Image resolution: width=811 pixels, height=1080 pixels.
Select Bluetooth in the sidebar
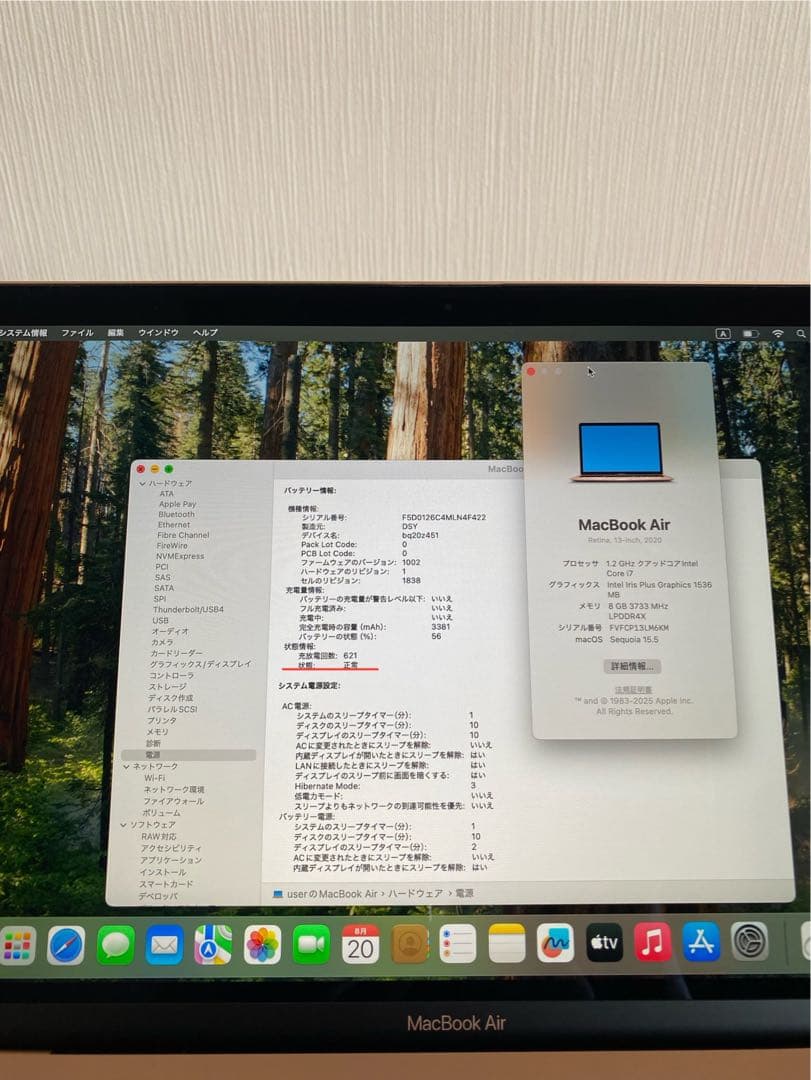pyautogui.click(x=176, y=514)
